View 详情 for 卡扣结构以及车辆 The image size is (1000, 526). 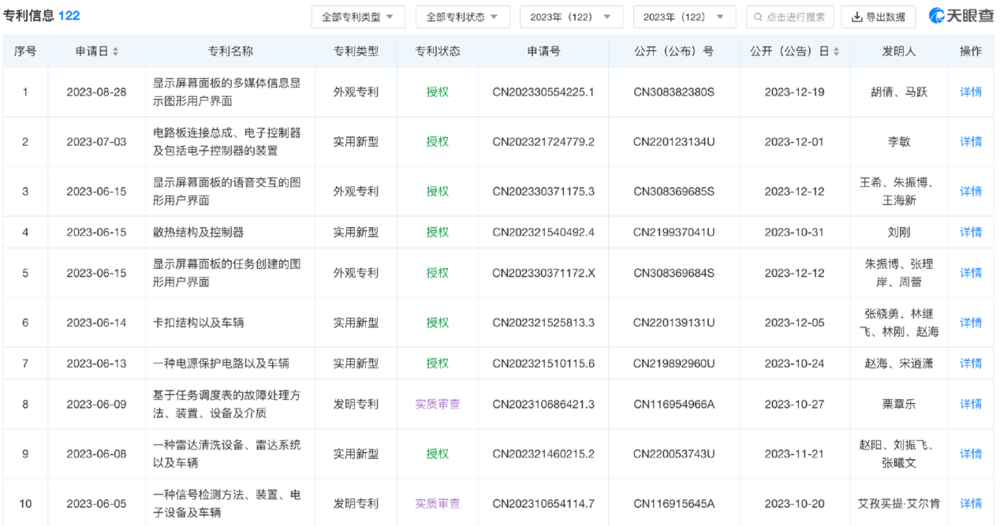970,323
